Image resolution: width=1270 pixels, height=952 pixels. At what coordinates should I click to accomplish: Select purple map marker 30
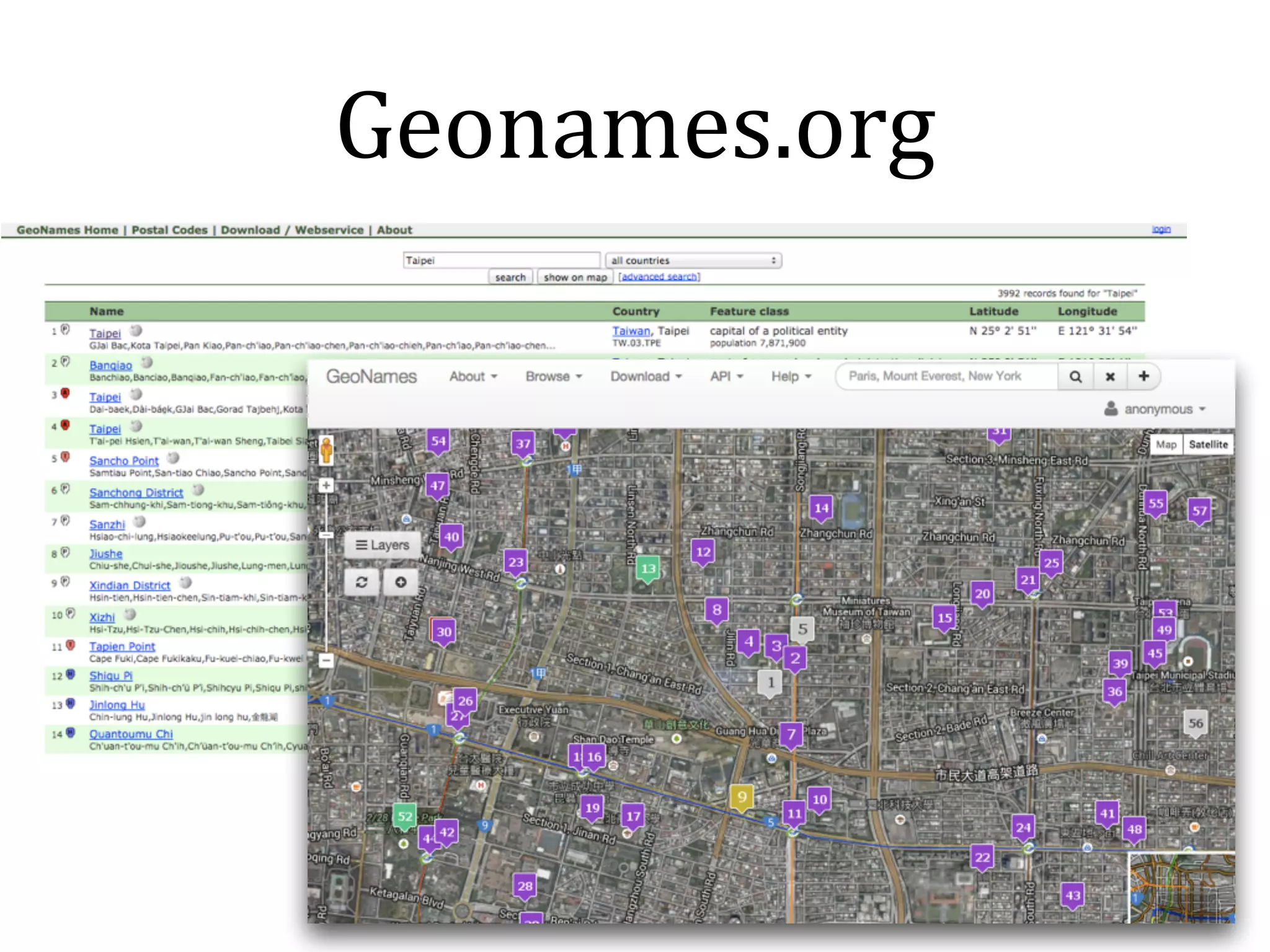pyautogui.click(x=443, y=633)
